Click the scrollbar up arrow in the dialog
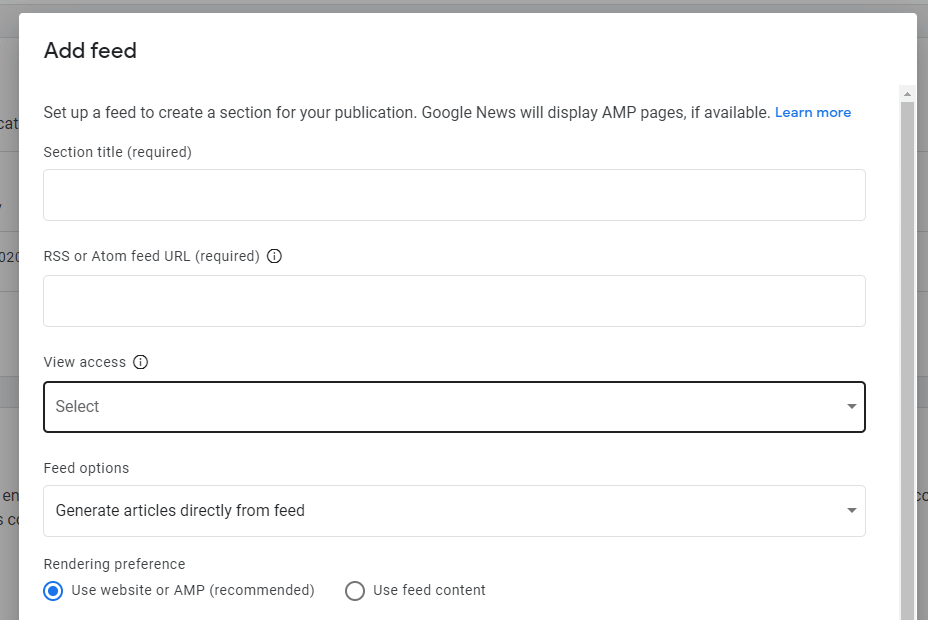Viewport: 928px width, 620px height. [x=907, y=95]
